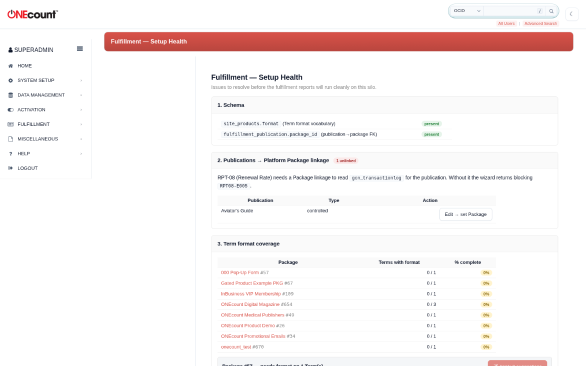The height and width of the screenshot is (366, 586).
Task: Click the '3. Term format coverage' heading
Action: 249,244
